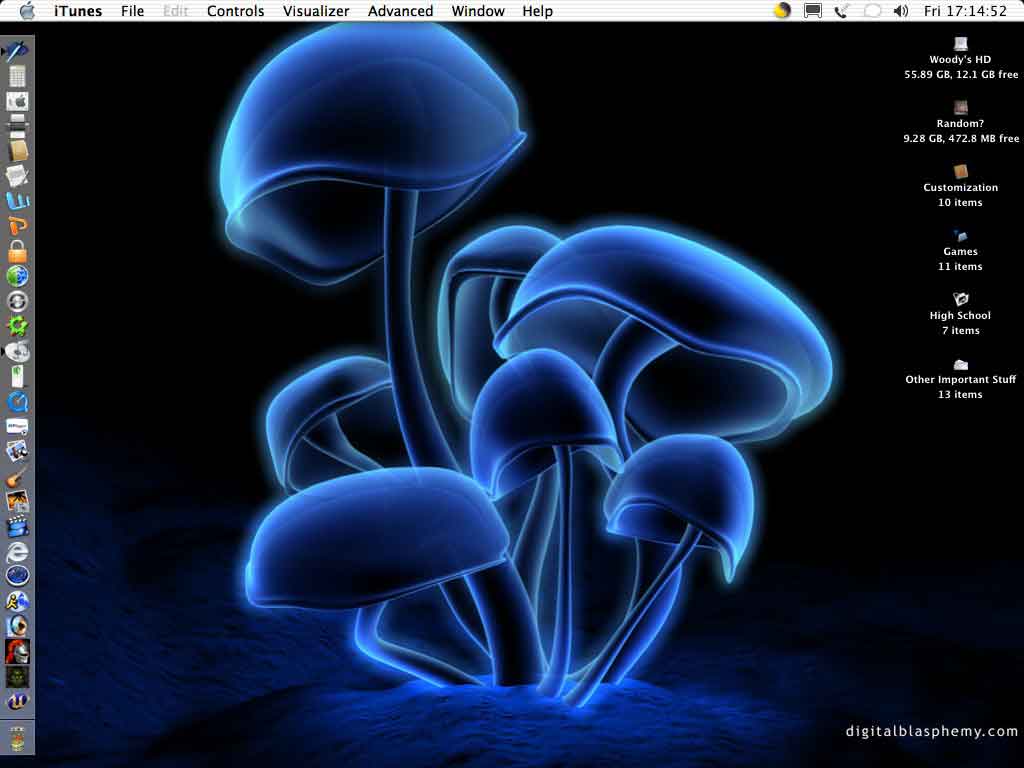This screenshot has width=1024, height=768.
Task: Click the moon phase menu bar icon
Action: pos(782,10)
